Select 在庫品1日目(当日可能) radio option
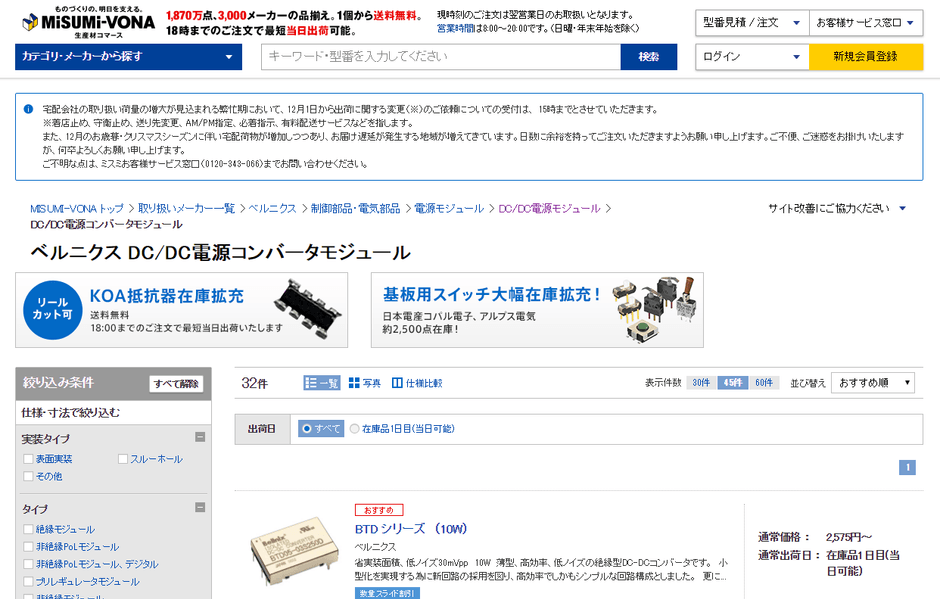This screenshot has height=599, width=940. click(354, 429)
